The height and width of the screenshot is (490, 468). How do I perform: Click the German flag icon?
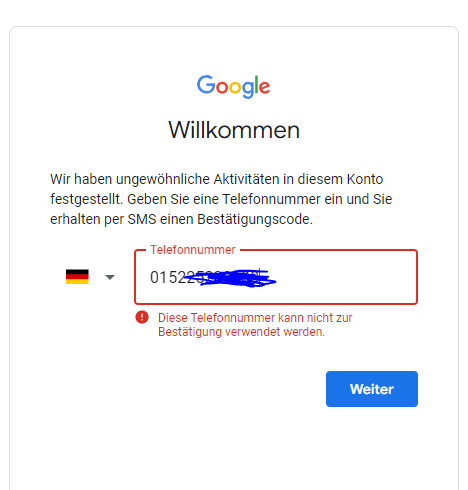point(77,277)
